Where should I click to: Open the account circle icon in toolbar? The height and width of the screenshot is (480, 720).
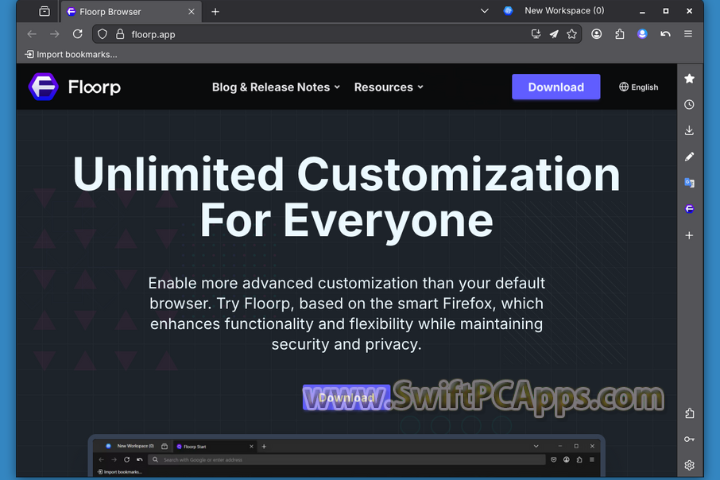pyautogui.click(x=596, y=34)
